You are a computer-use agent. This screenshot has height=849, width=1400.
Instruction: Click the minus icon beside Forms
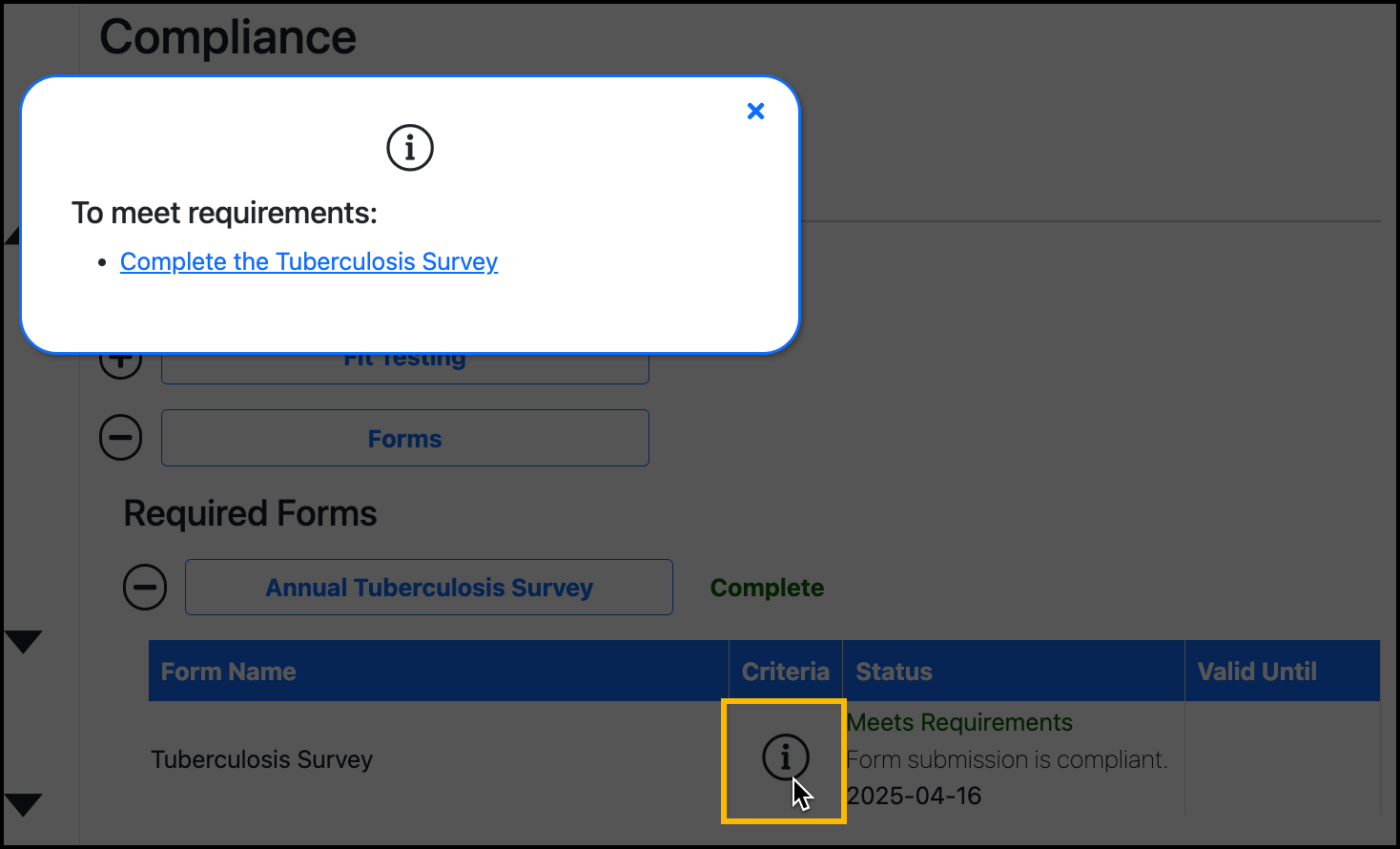point(121,437)
